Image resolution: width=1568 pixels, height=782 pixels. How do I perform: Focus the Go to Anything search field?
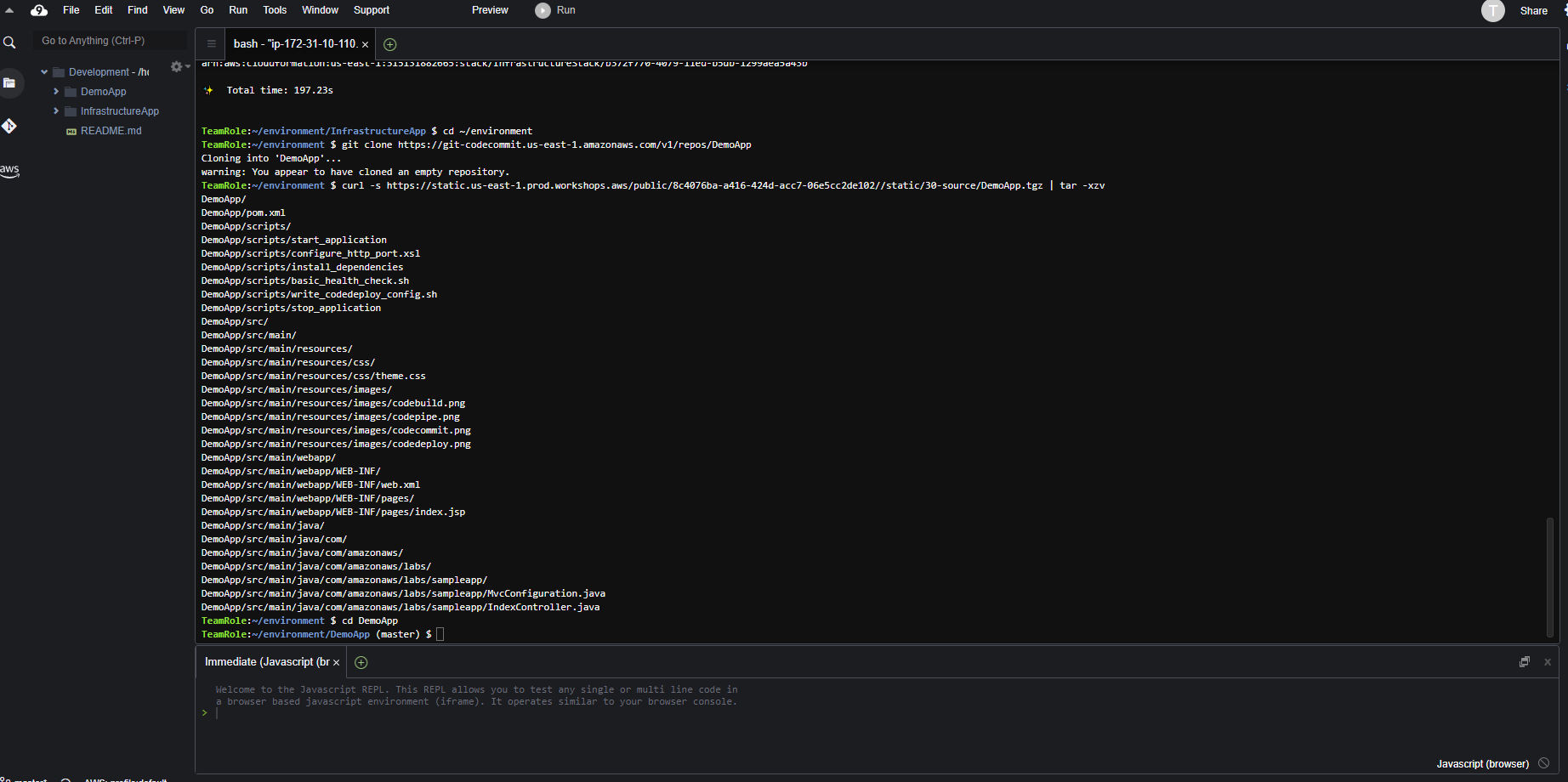[x=110, y=41]
